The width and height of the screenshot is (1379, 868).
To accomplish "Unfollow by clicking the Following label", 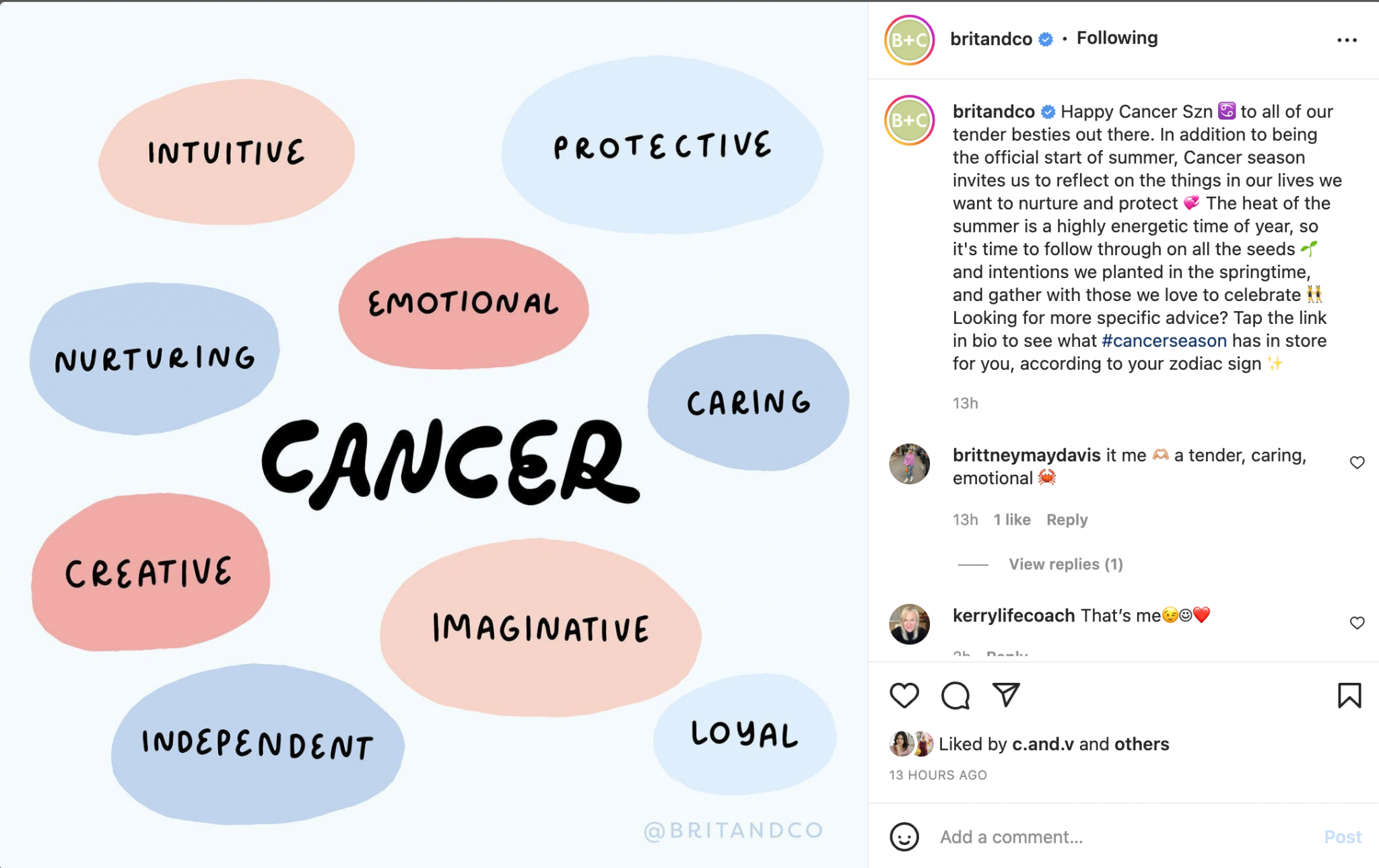I will click(x=1117, y=38).
